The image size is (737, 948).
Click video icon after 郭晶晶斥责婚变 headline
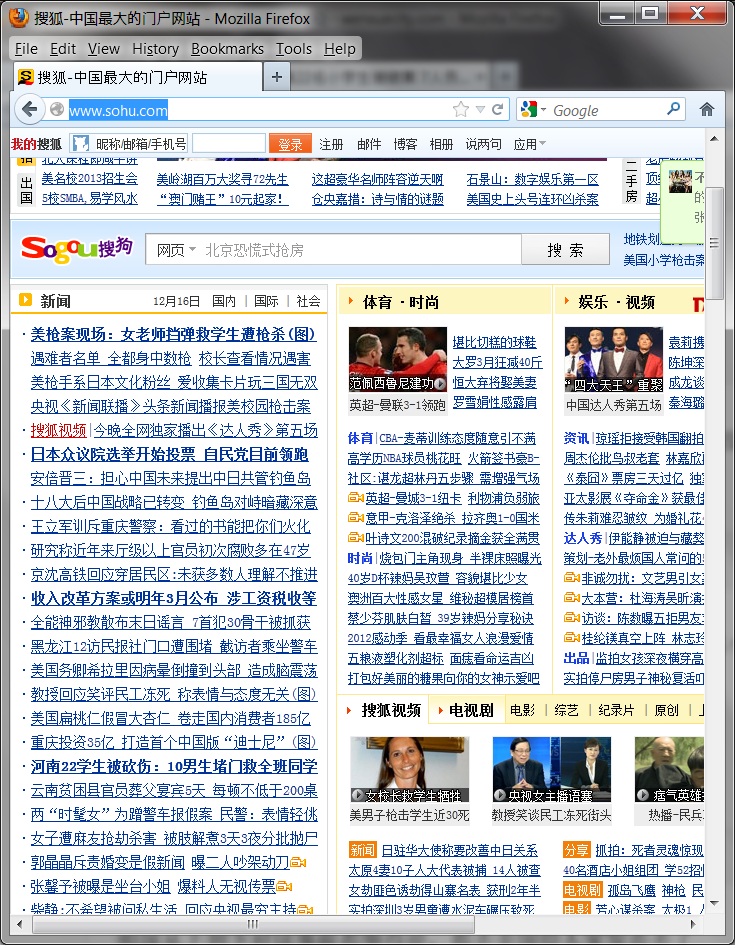(298, 862)
